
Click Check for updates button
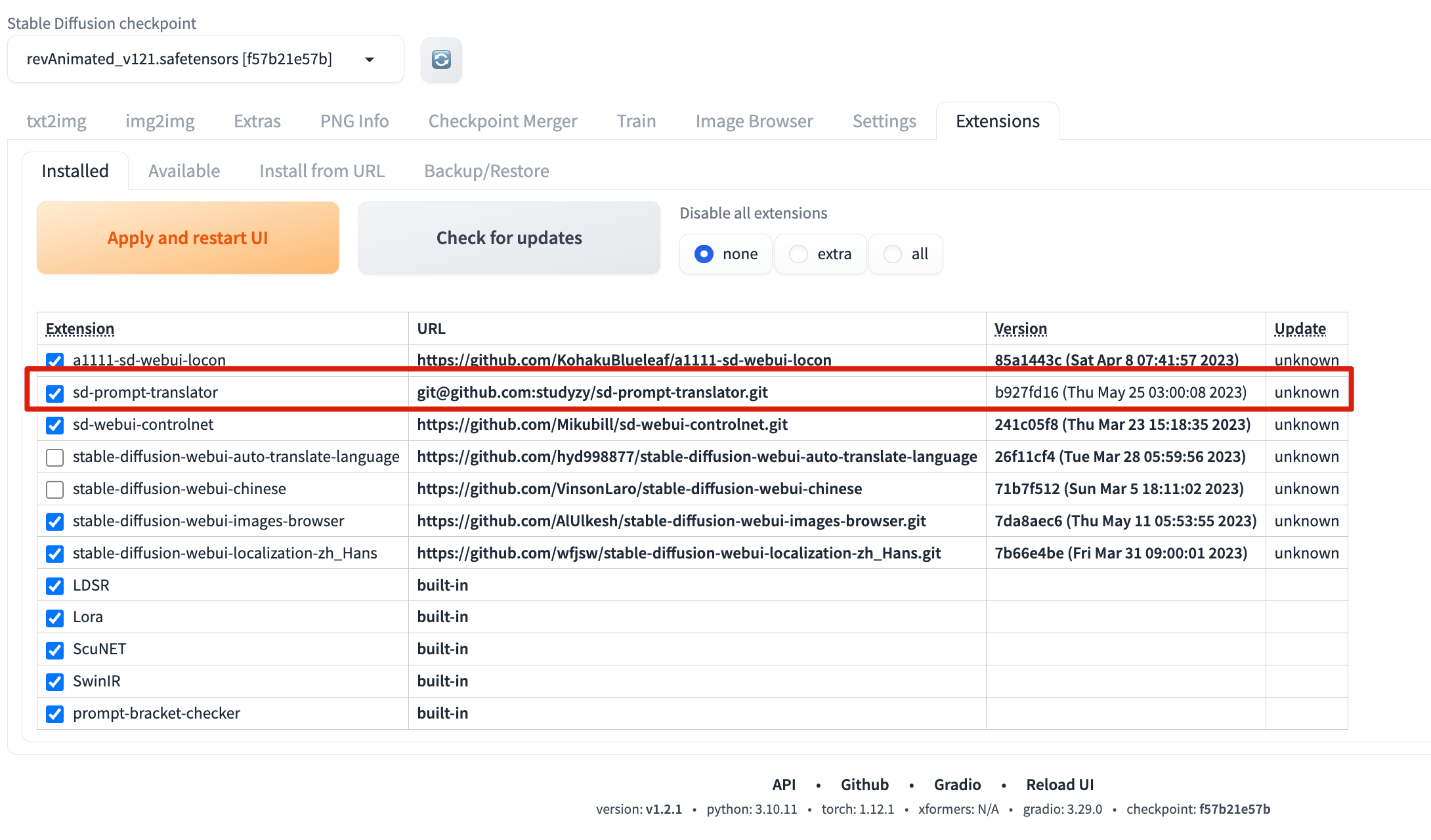coord(509,238)
